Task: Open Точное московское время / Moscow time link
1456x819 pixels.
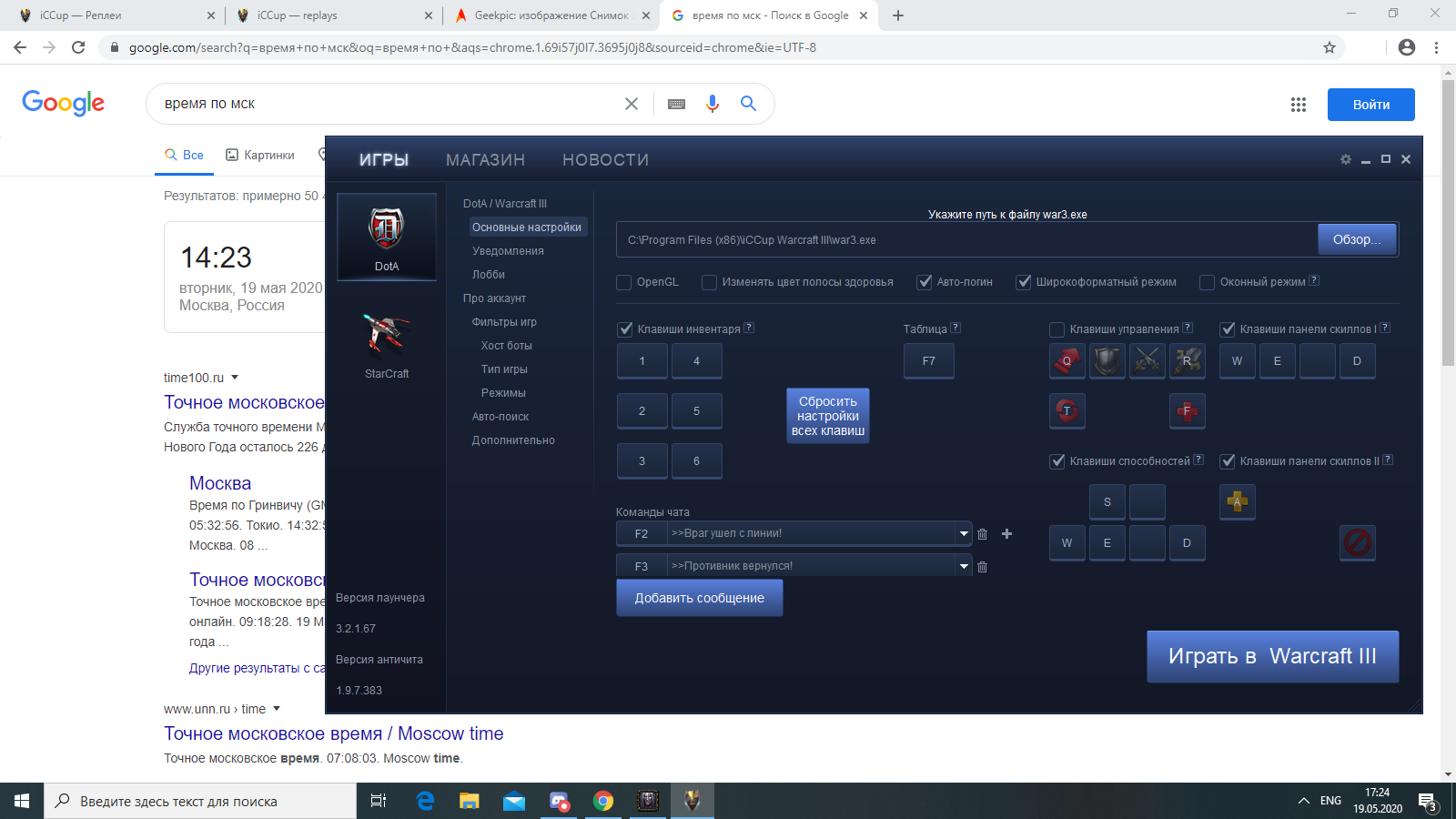Action: tap(334, 733)
